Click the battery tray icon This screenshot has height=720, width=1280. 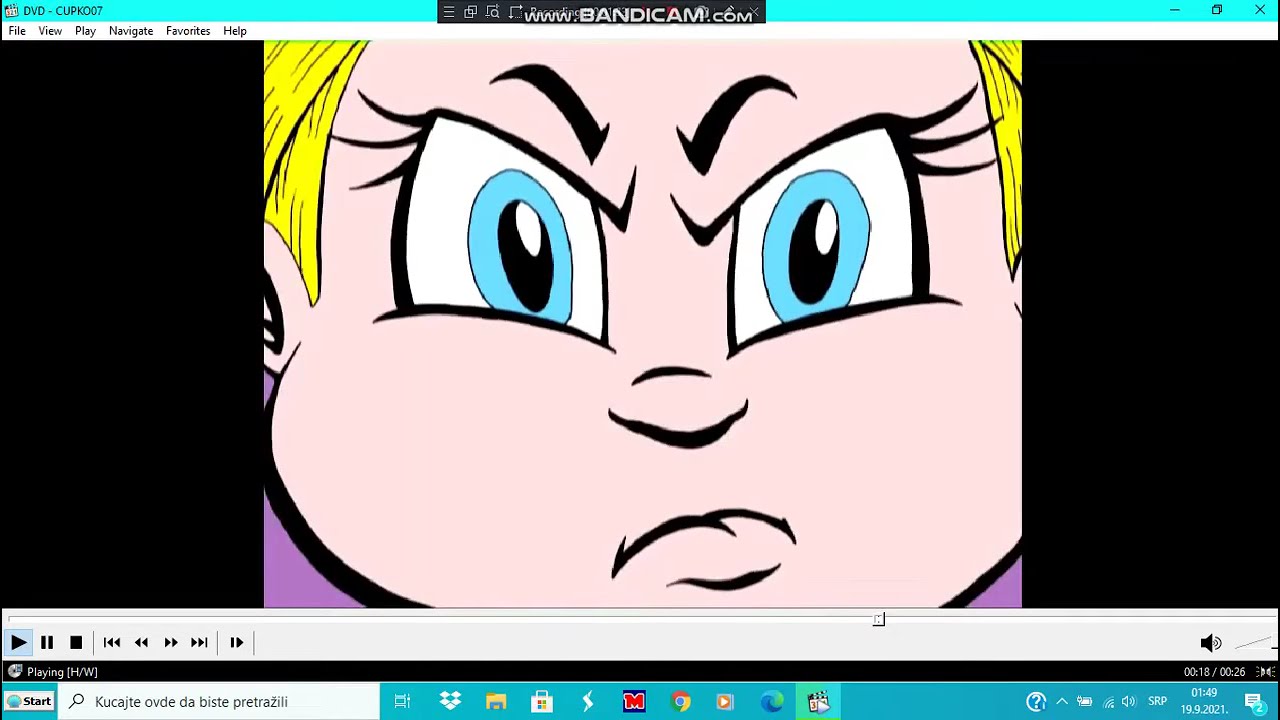click(x=1085, y=702)
